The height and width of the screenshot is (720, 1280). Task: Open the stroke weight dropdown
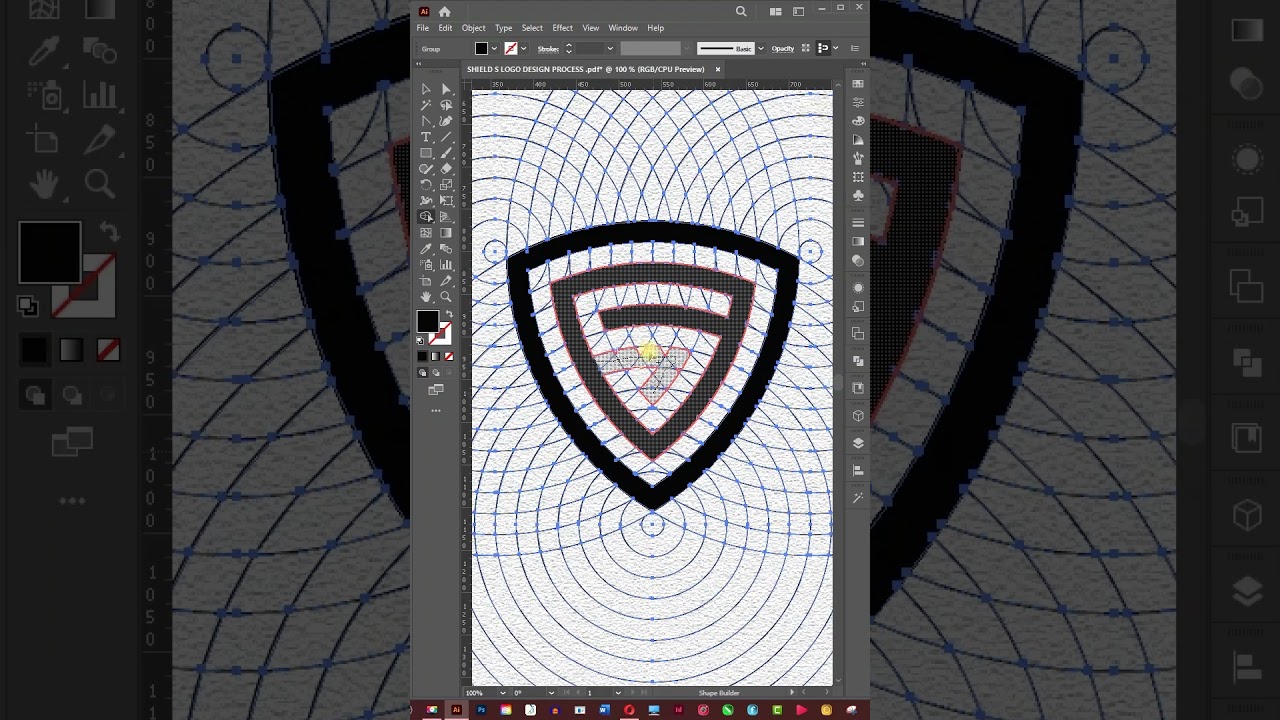[x=609, y=48]
